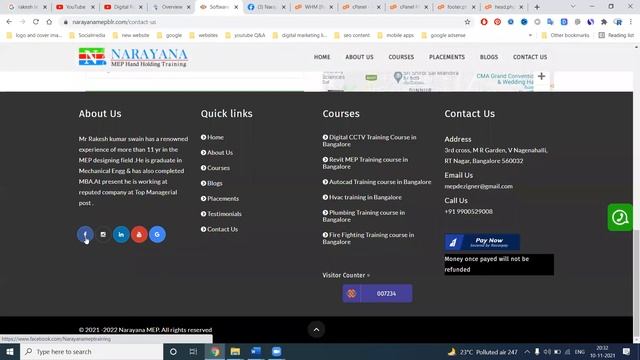The image size is (640, 360).
Task: Open the tab search dropdown arrow
Action: [573, 7]
